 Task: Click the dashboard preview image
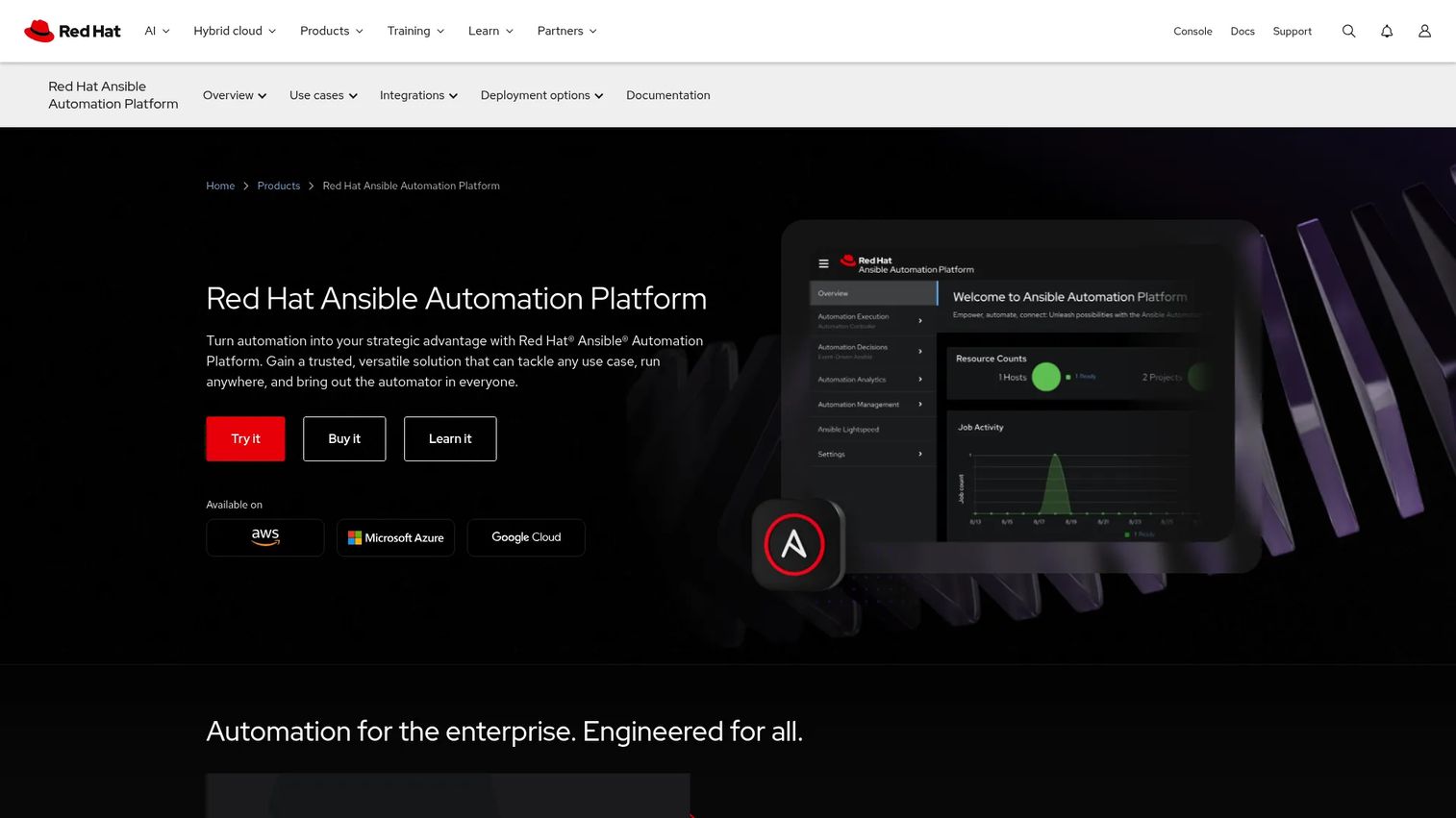(x=1021, y=396)
